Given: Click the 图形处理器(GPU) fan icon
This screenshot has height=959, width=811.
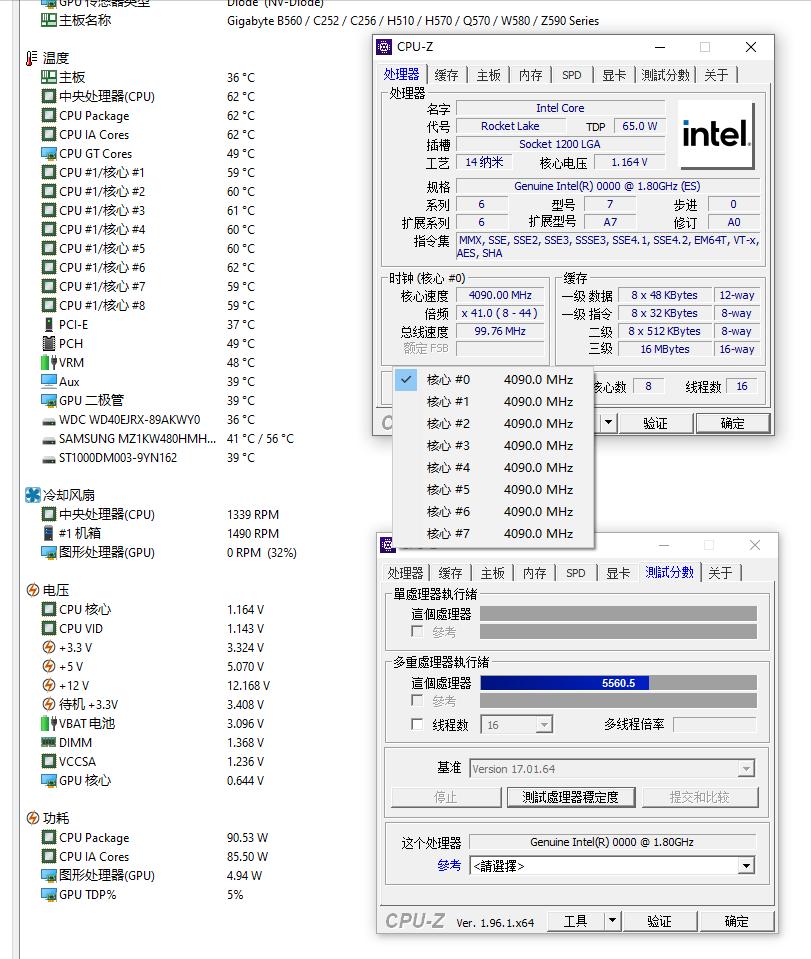Looking at the screenshot, I should (x=49, y=552).
